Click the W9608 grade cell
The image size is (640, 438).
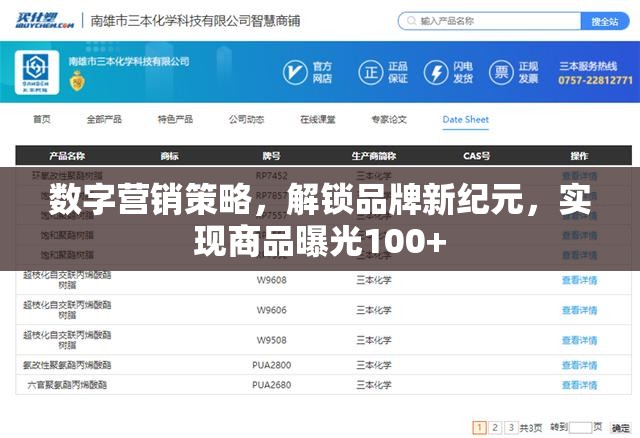click(271, 280)
